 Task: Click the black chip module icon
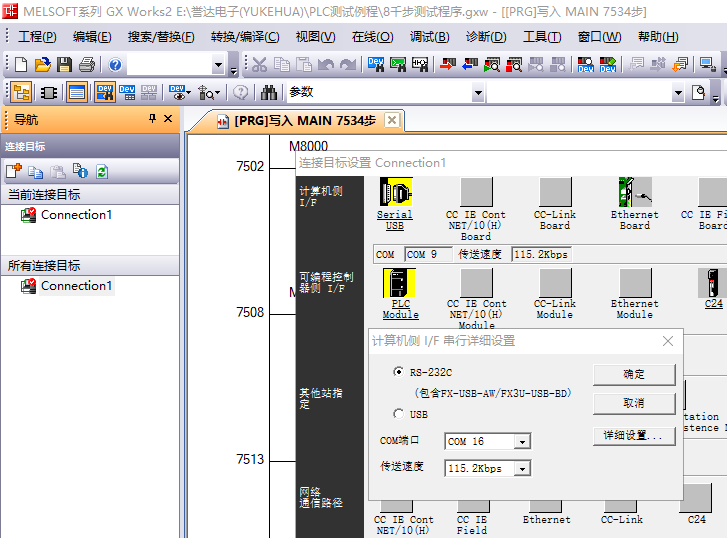point(49,93)
